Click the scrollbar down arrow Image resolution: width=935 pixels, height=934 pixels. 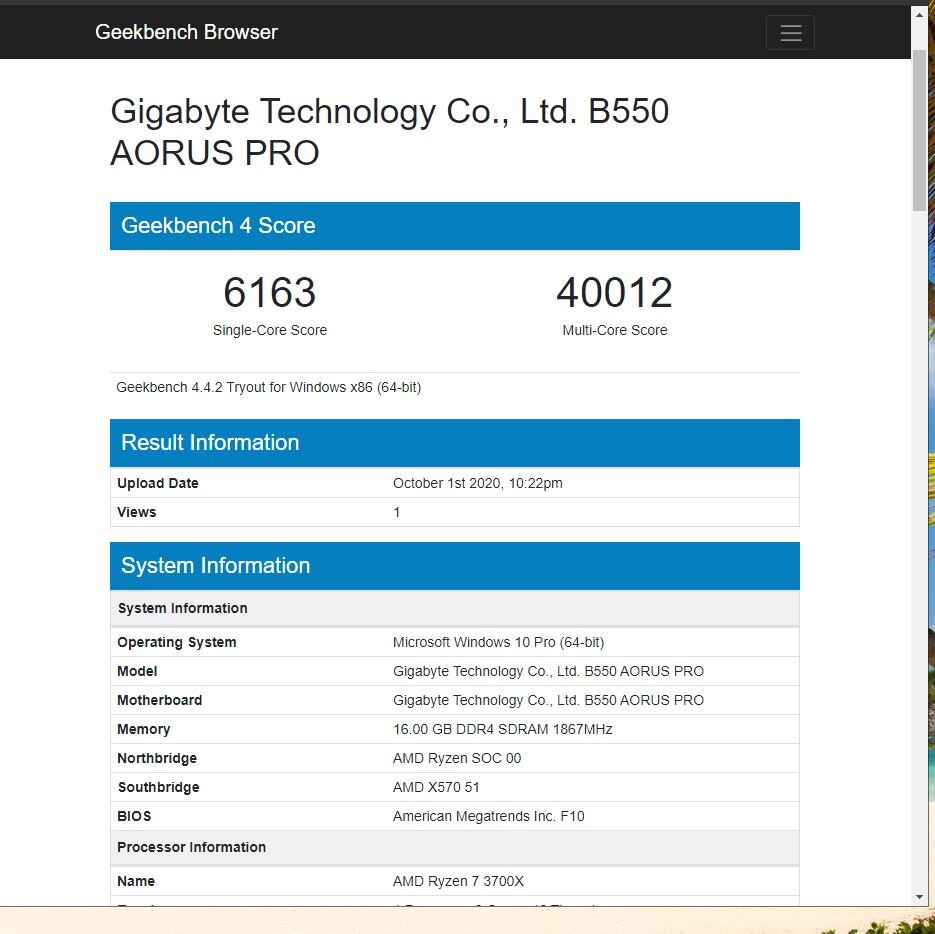919,897
